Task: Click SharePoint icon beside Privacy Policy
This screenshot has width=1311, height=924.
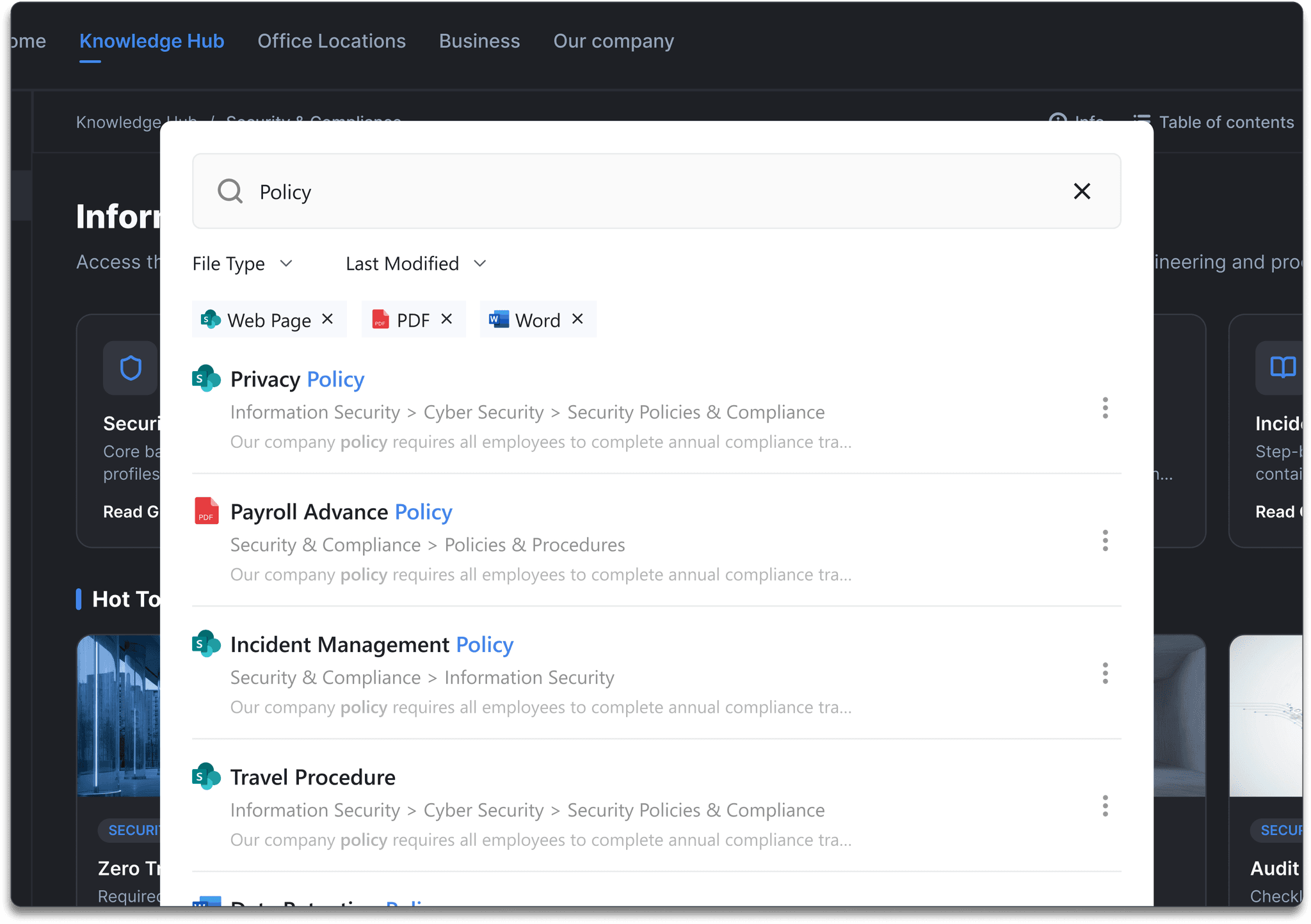Action: (x=206, y=378)
